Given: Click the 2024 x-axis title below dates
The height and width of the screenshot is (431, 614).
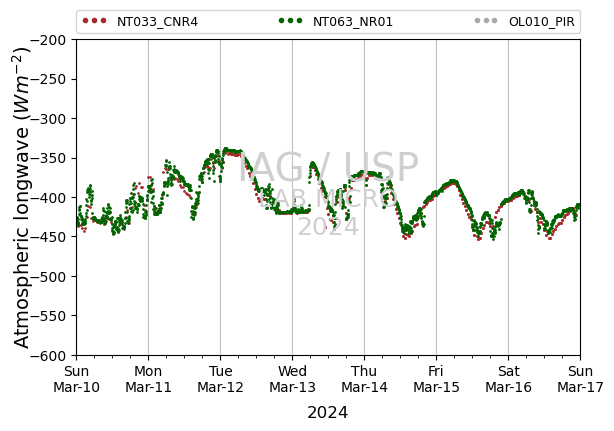Looking at the screenshot, I should pos(328,413).
